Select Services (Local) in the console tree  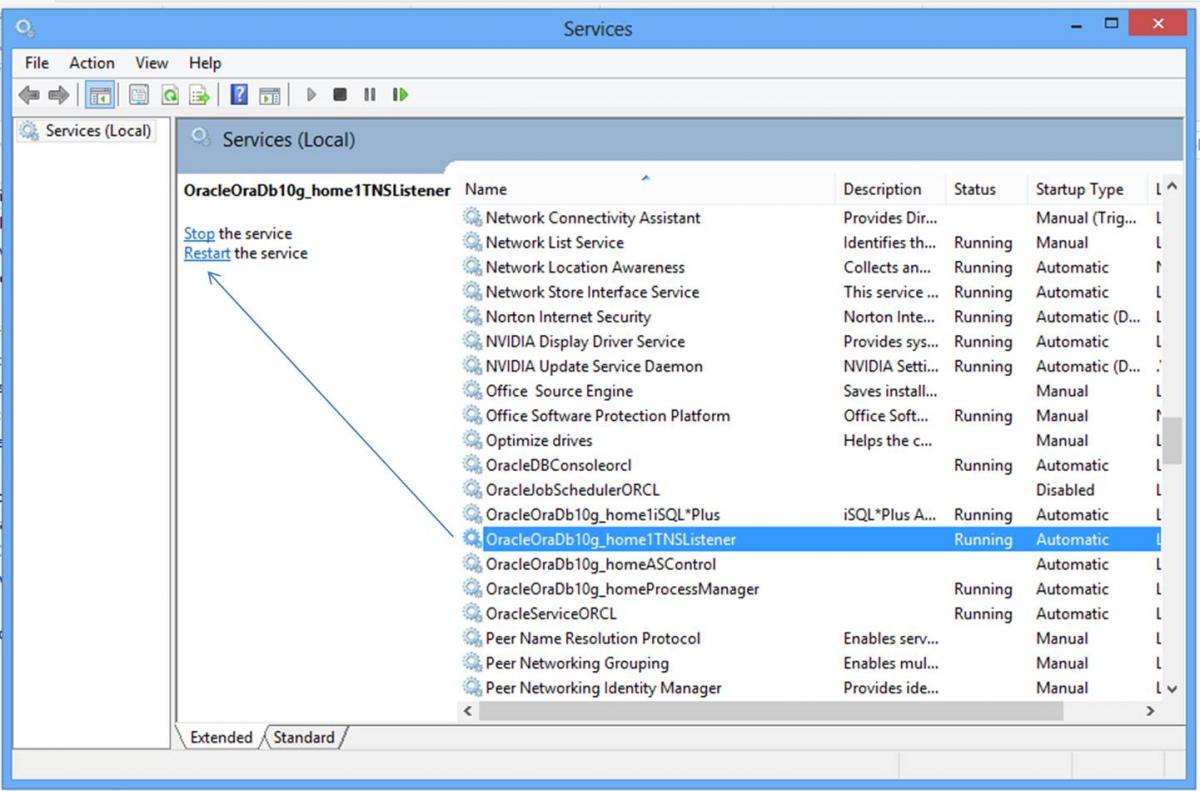(98, 131)
